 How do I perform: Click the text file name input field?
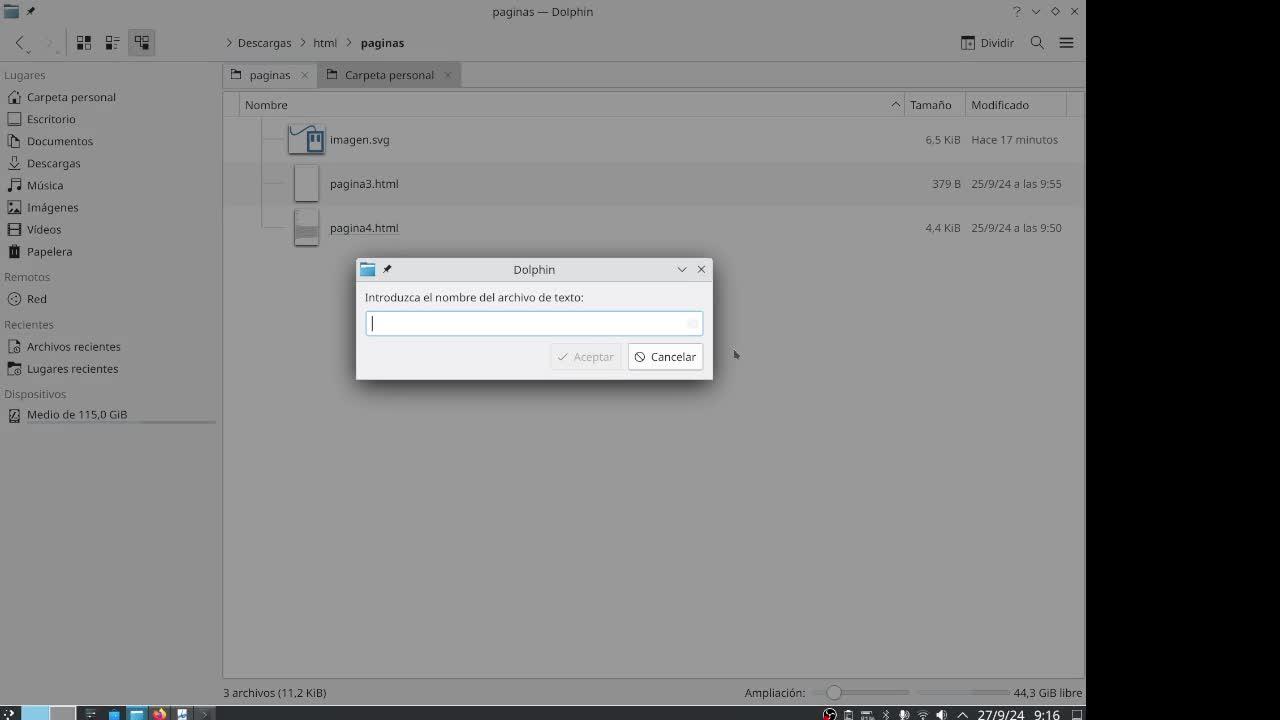coord(534,323)
